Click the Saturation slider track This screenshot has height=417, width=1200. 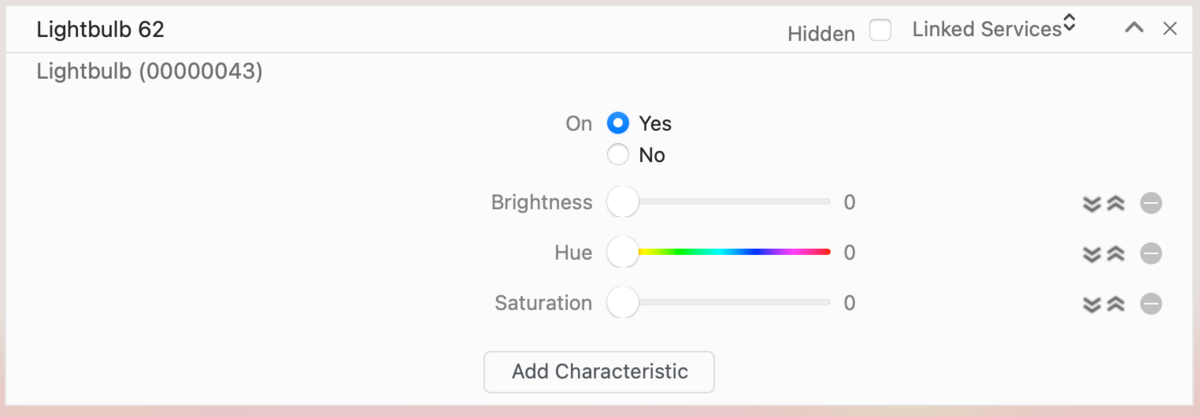(730, 302)
